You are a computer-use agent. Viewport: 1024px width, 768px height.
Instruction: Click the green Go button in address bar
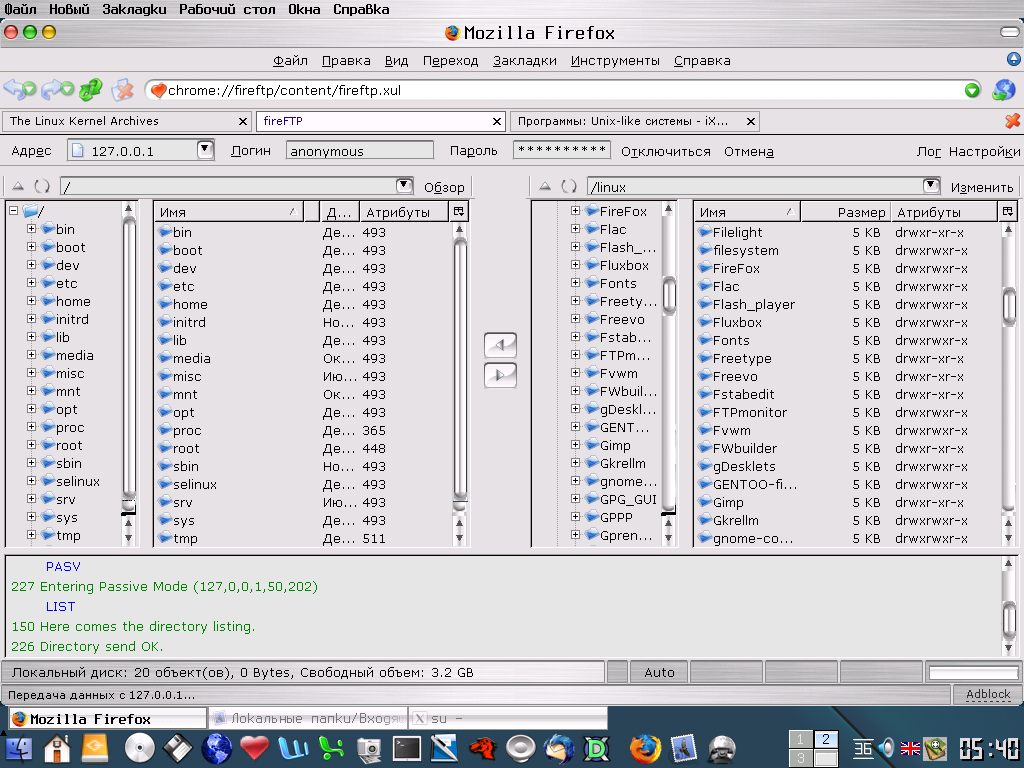(972, 90)
